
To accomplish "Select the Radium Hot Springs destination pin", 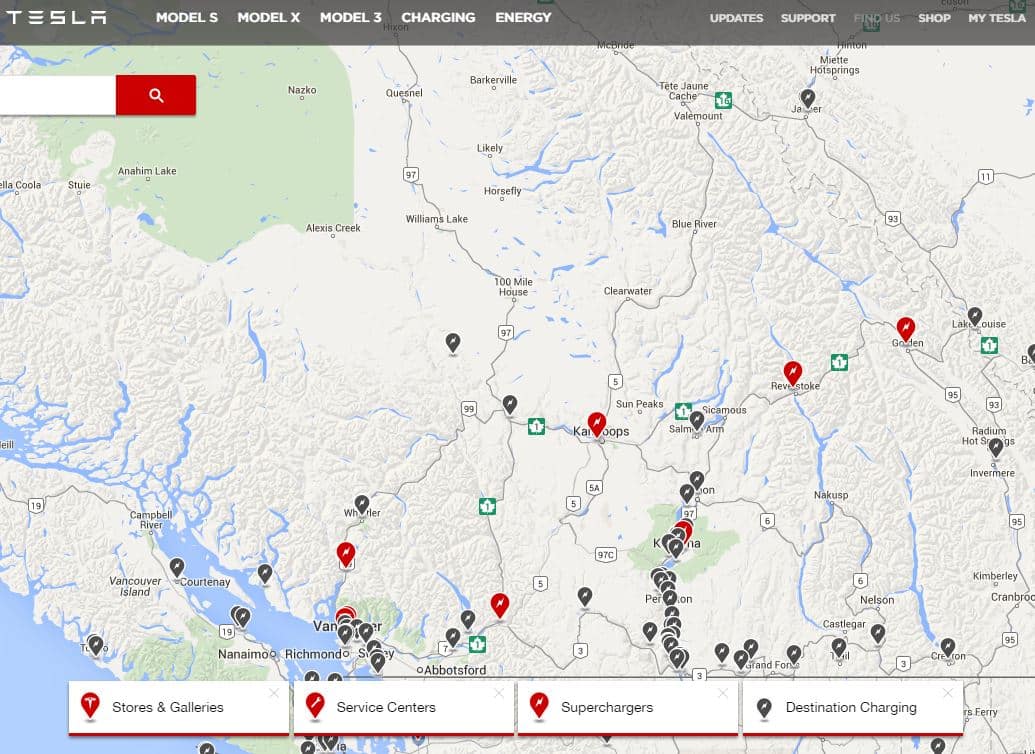I will click(x=995, y=448).
